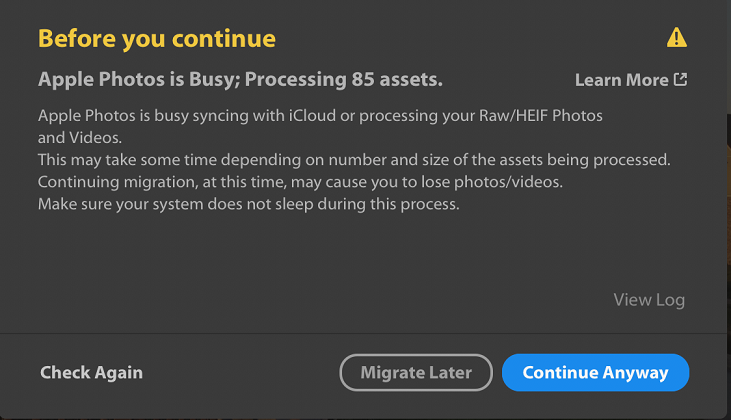Screen dimensions: 731x420
Task: Click the 'Continuing migration' warning line
Action: point(300,182)
